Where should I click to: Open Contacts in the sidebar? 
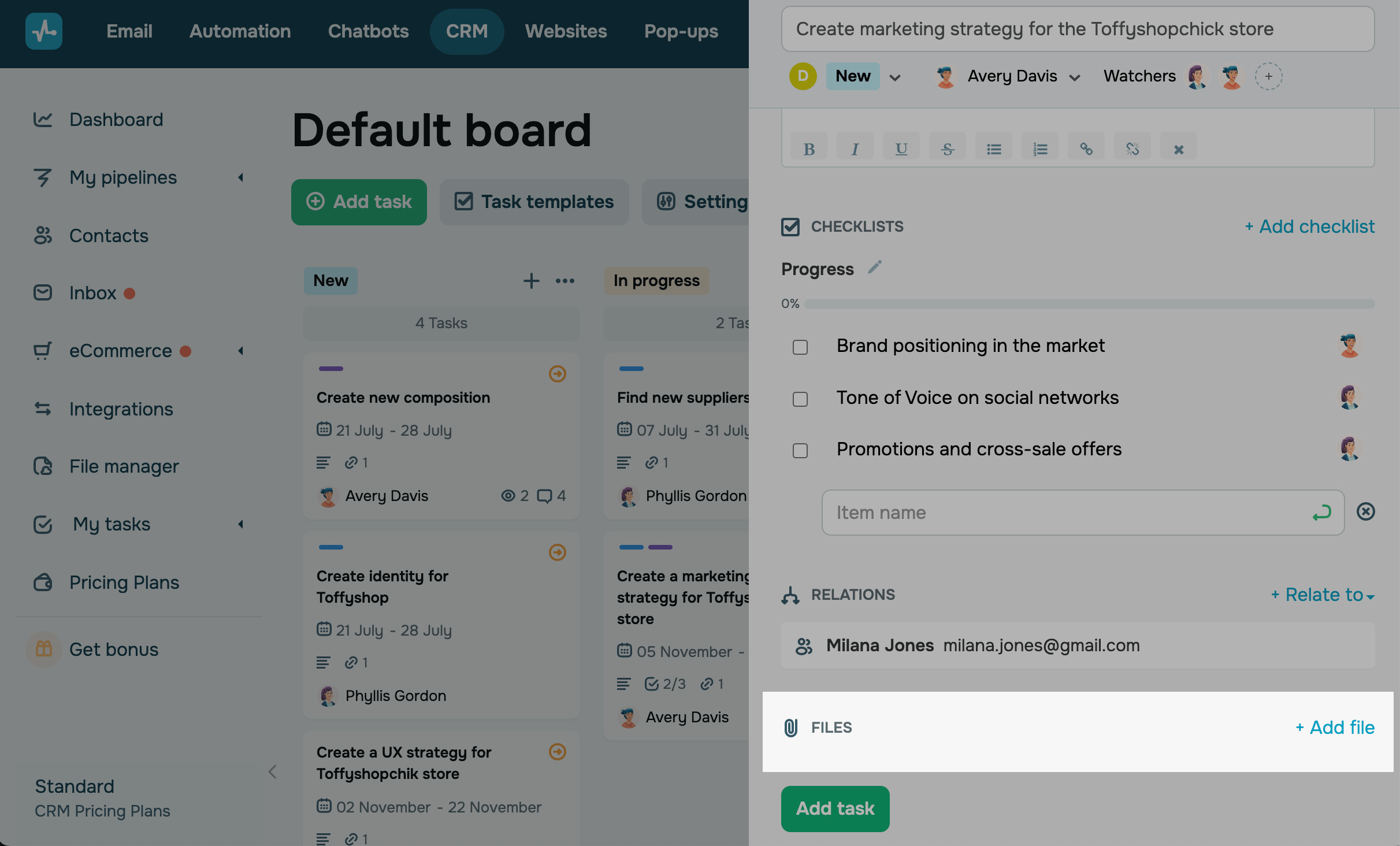point(109,236)
